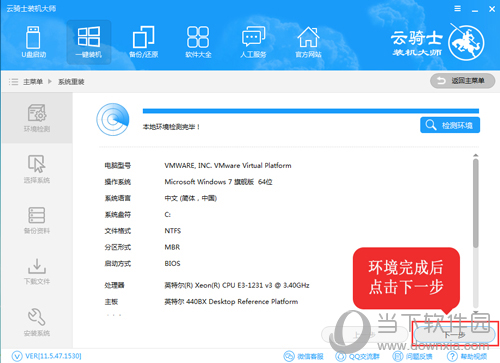Image resolution: width=500 pixels, height=363 pixels.
Task: Open 帮助视频 help video link
Action: click(x=467, y=356)
